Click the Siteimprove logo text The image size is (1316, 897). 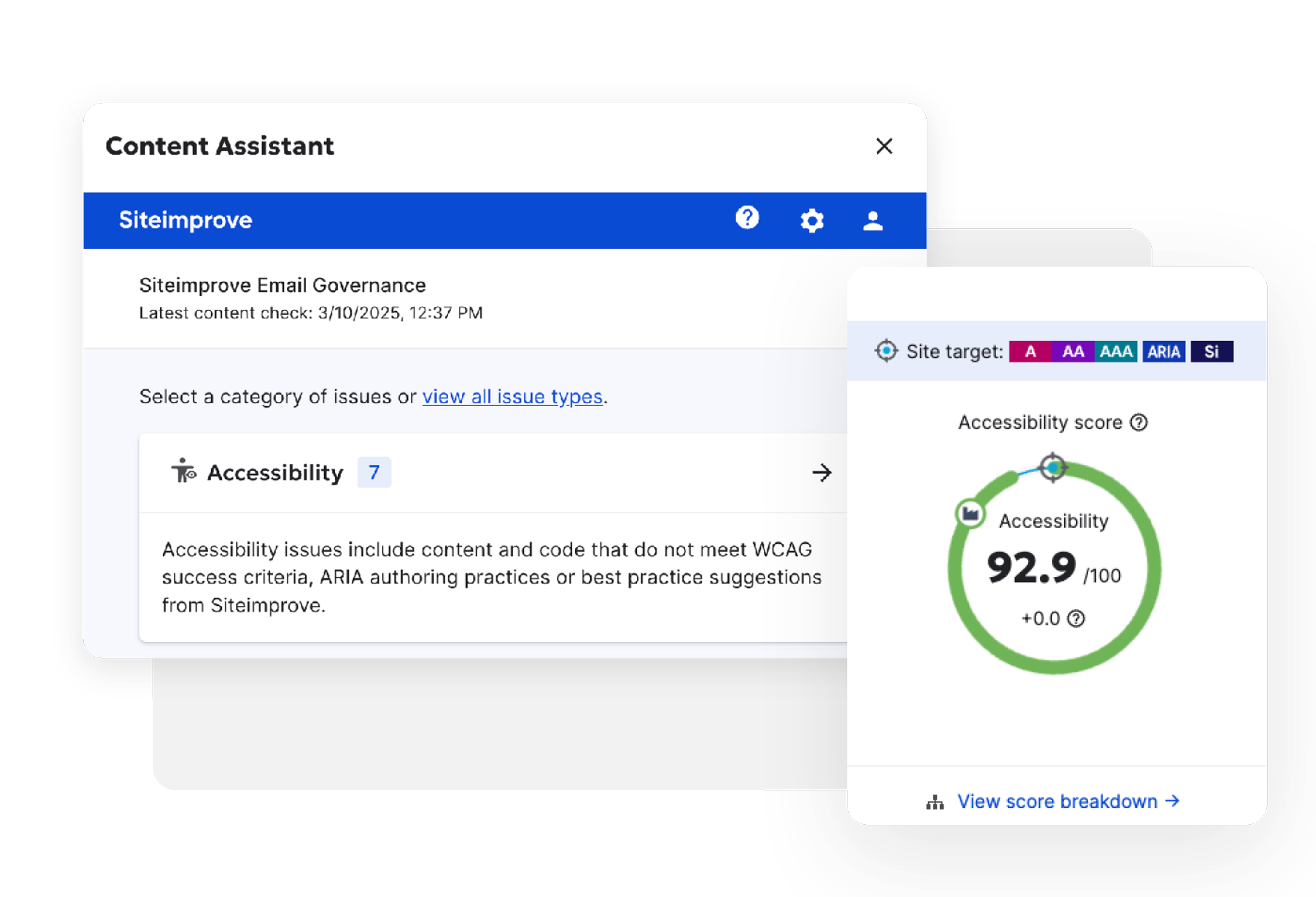click(185, 220)
